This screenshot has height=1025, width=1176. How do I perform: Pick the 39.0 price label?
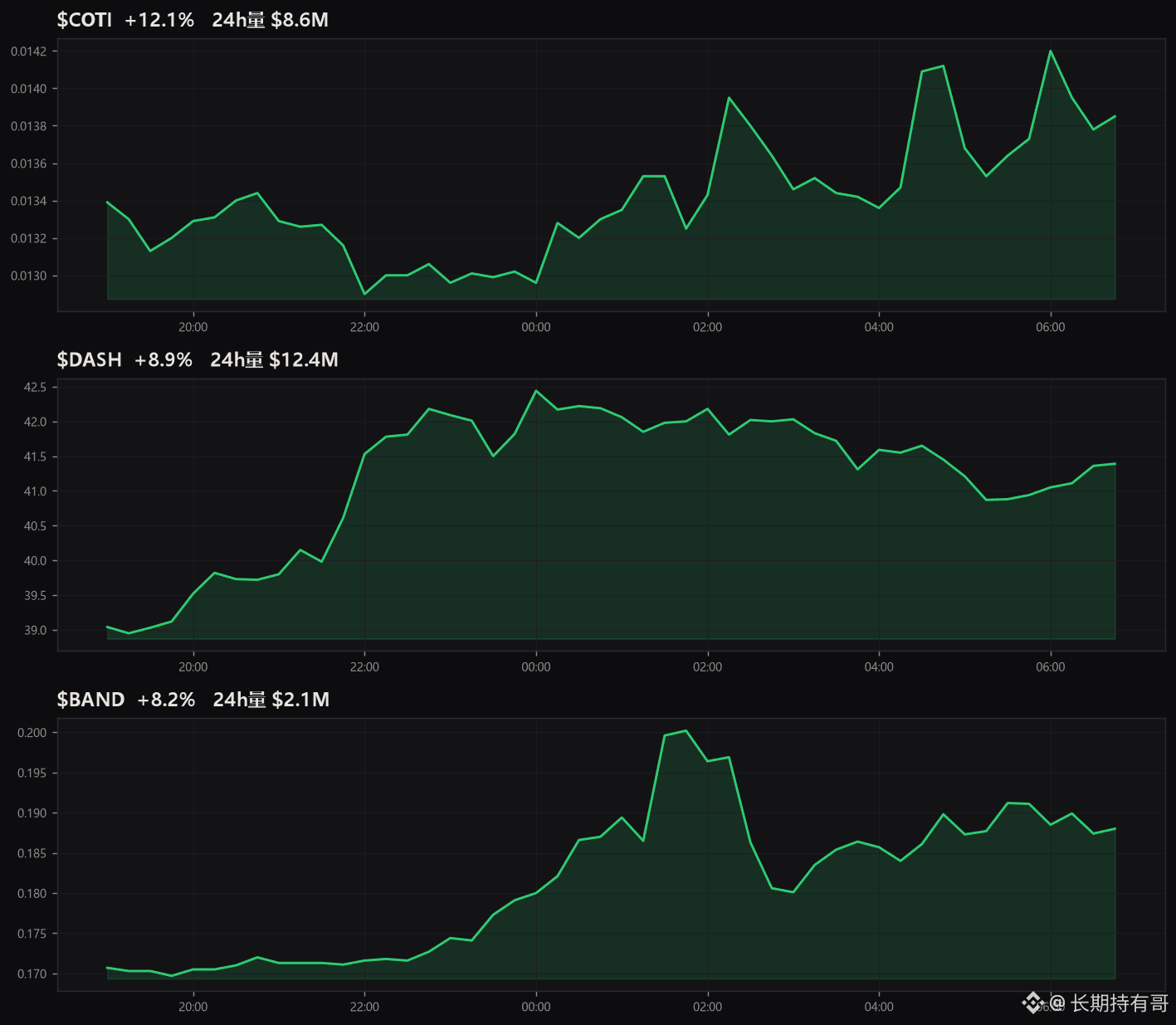click(x=35, y=631)
